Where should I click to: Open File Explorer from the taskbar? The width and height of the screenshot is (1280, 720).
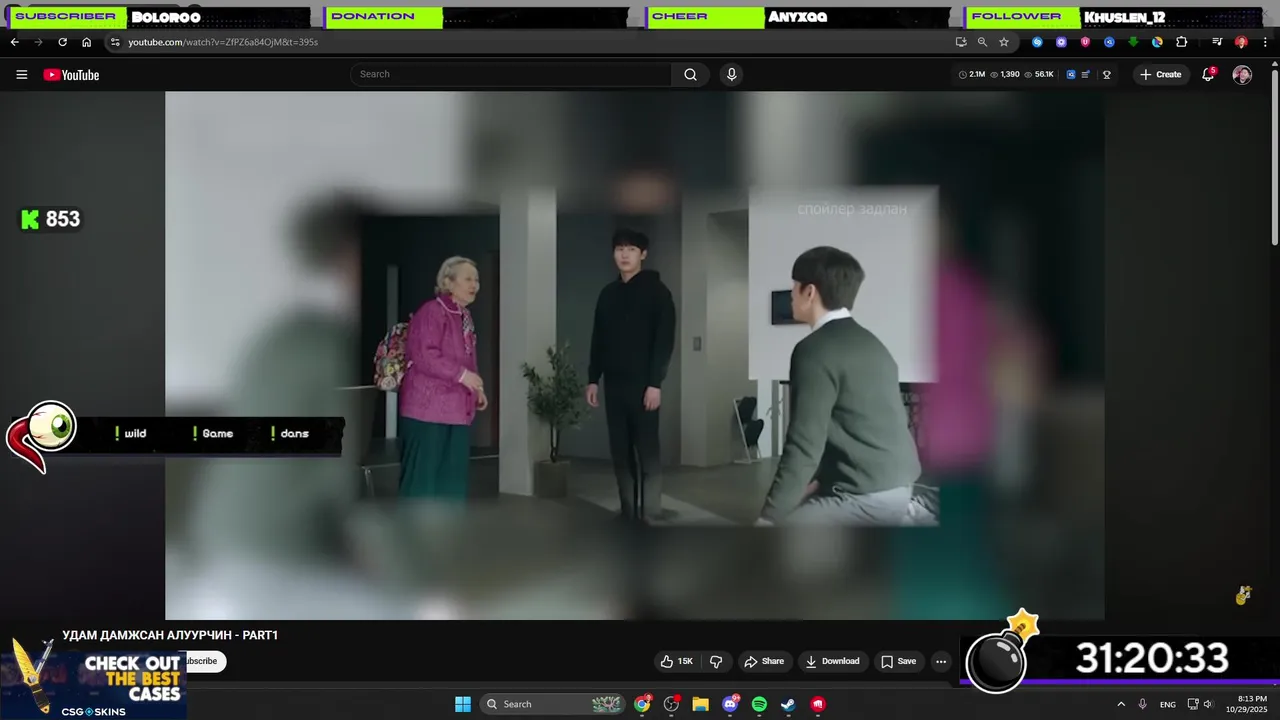(x=701, y=704)
